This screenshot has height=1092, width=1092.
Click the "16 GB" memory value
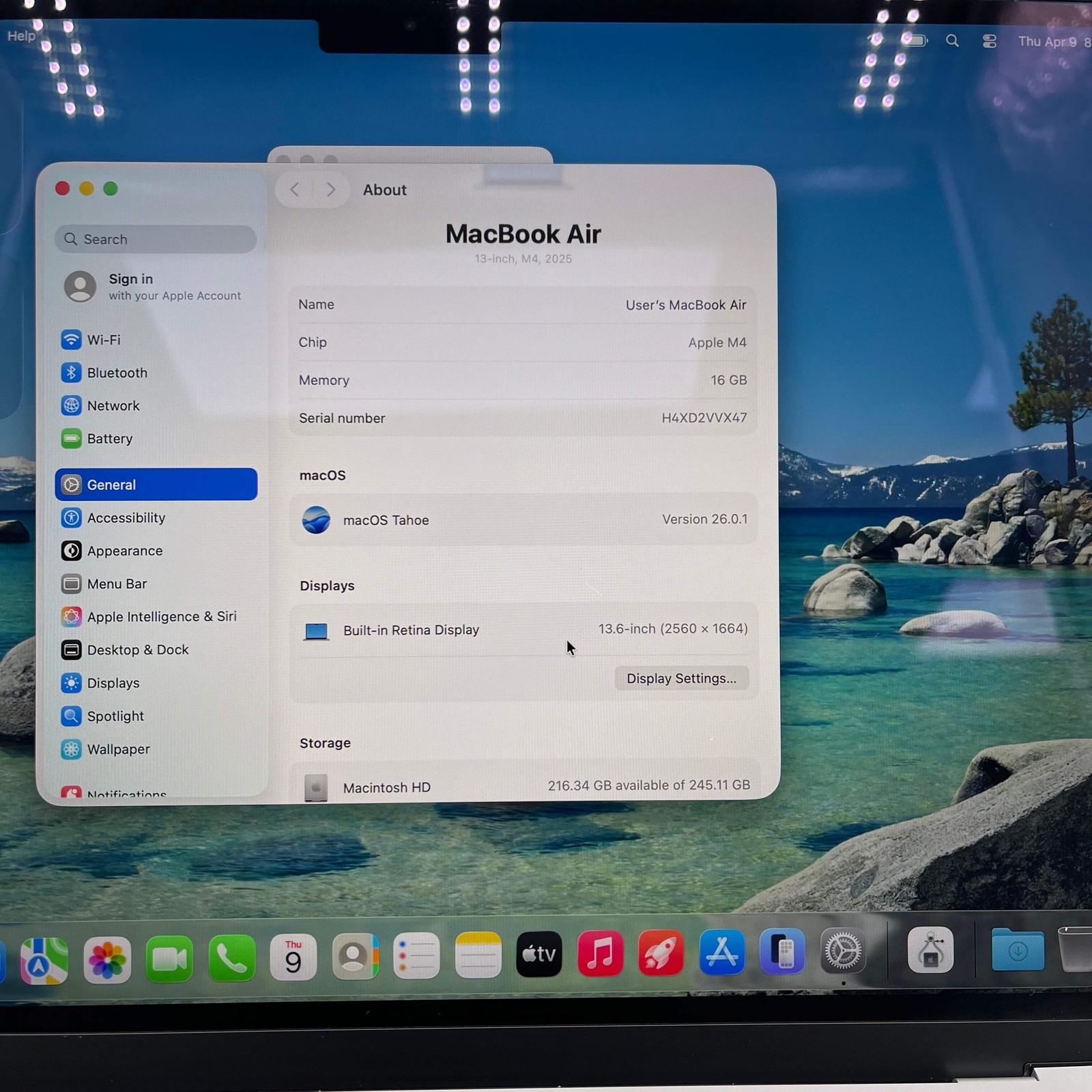tap(729, 380)
